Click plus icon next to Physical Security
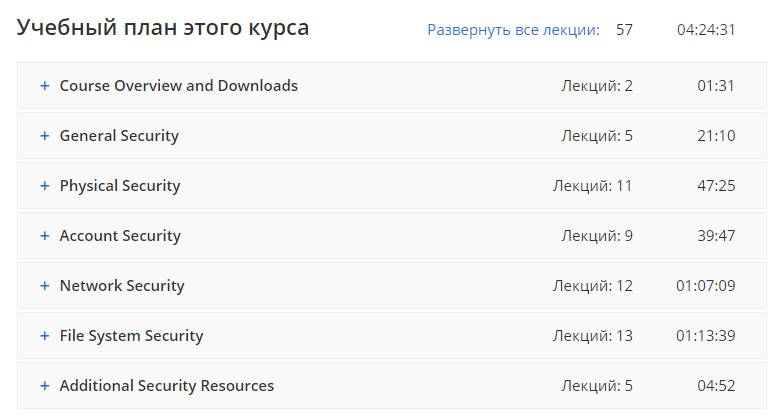 44,186
